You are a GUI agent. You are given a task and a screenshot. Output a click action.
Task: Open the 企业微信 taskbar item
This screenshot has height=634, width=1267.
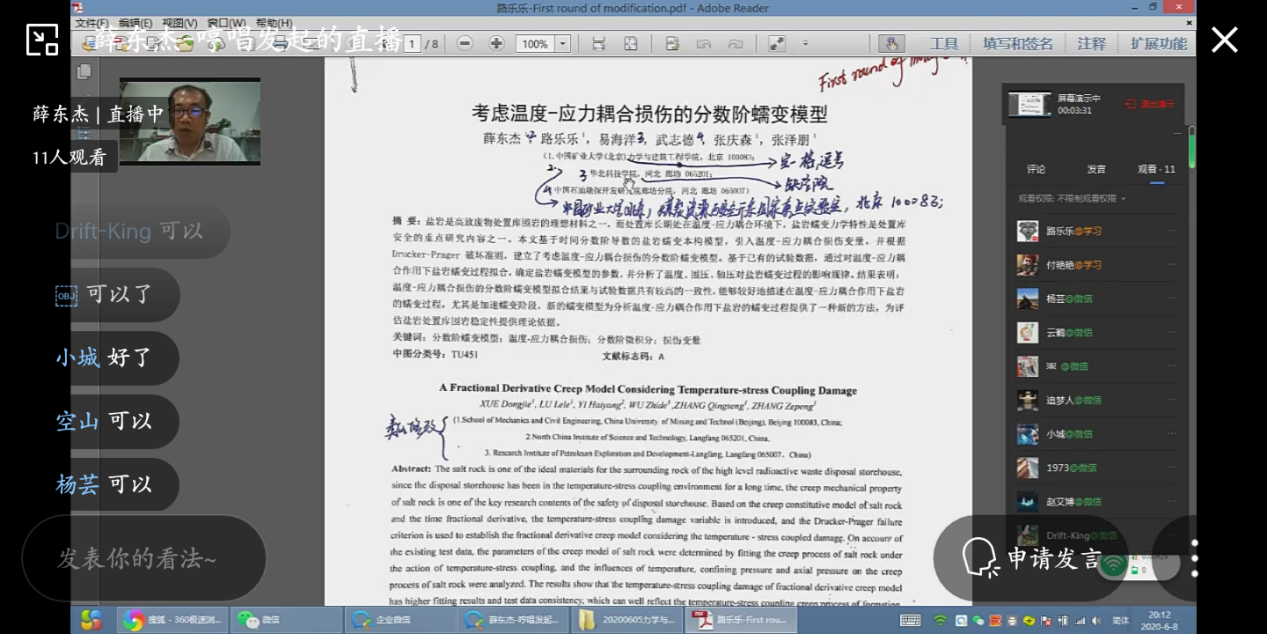(x=399, y=620)
